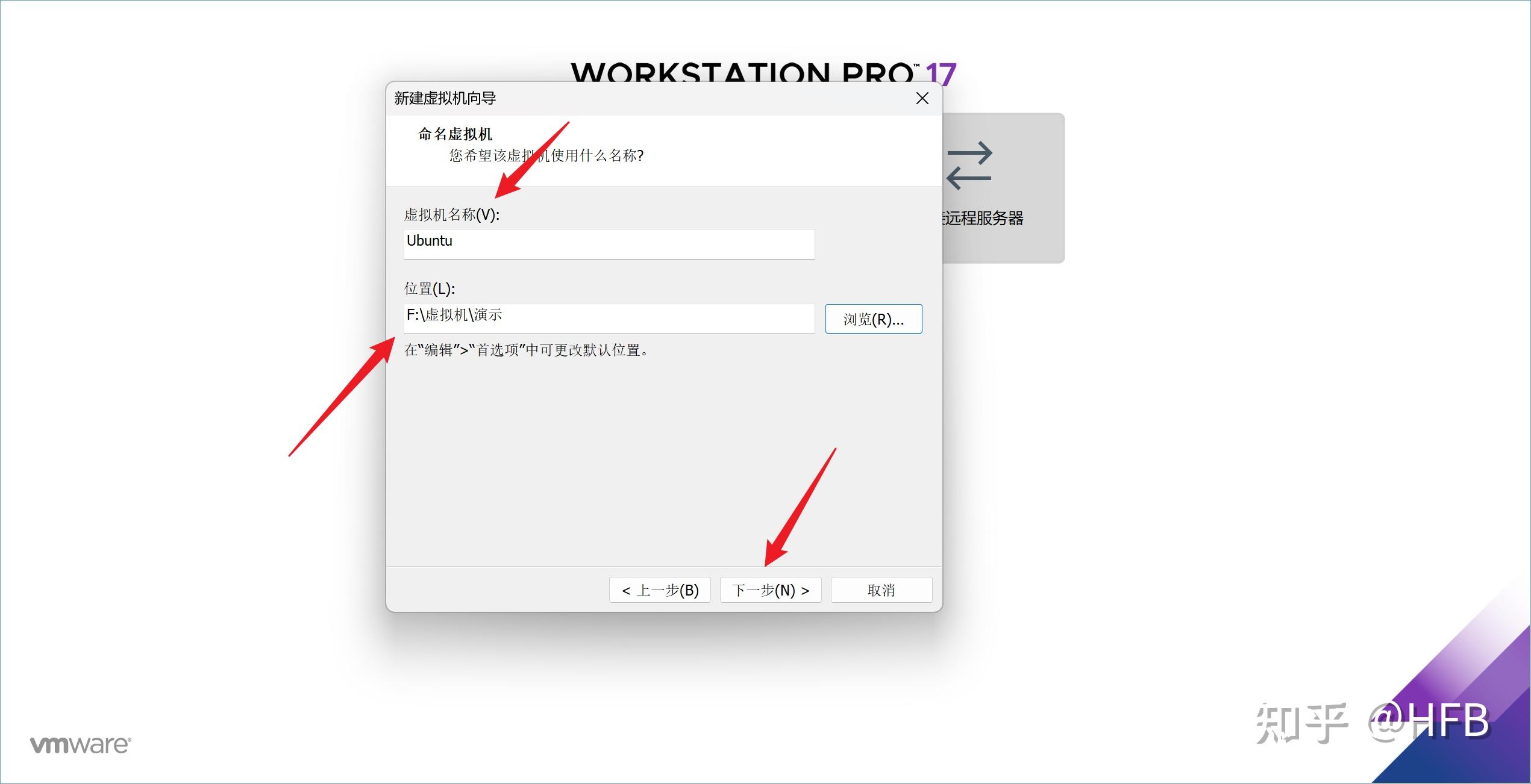
Task: Cancel the wizard with 取消 button
Action: (881, 590)
